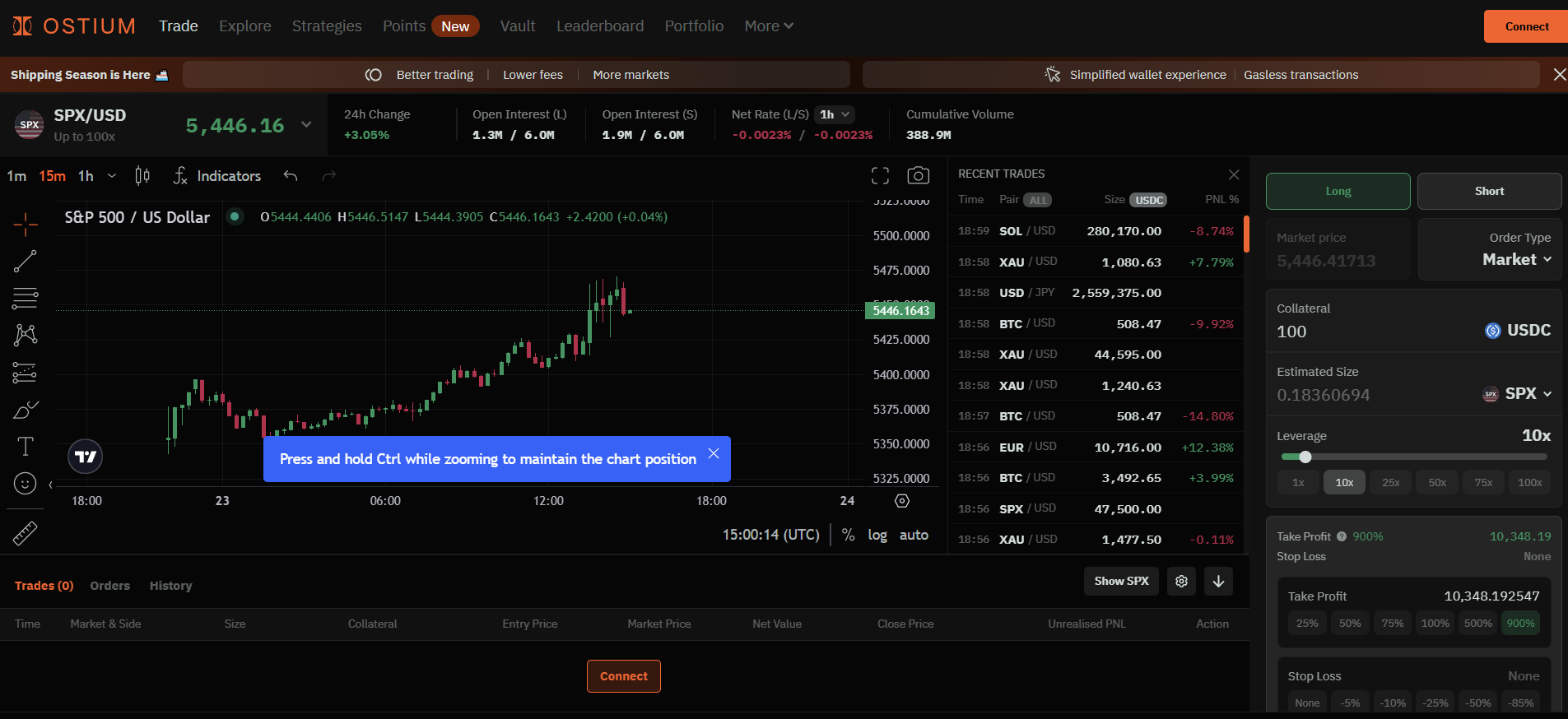Switch to the History tab
This screenshot has height=719, width=1568.
pyautogui.click(x=170, y=586)
